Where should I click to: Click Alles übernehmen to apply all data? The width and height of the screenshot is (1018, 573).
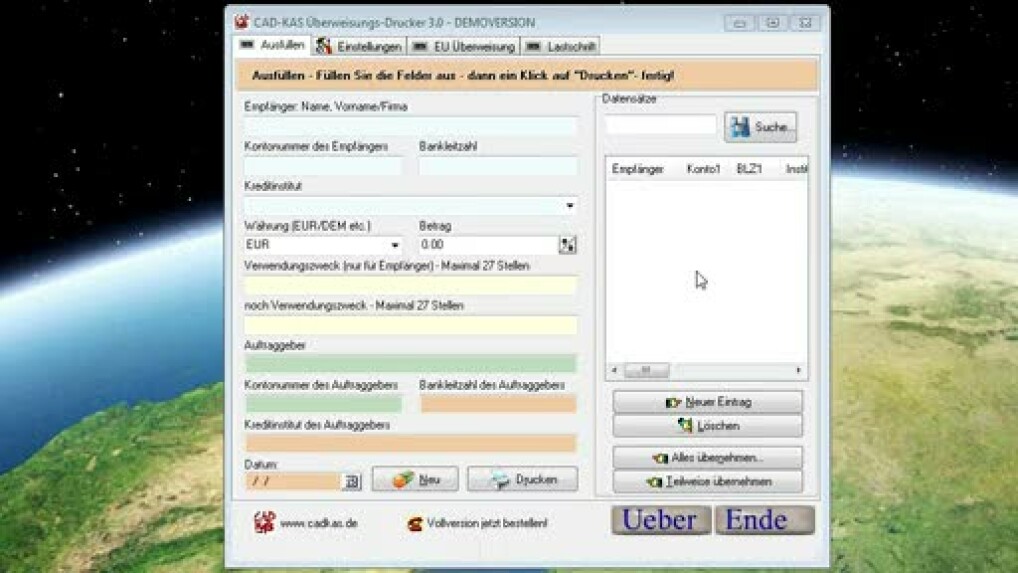tap(707, 458)
